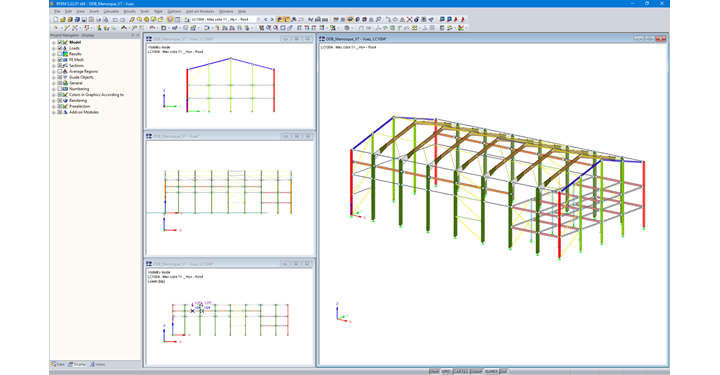Image resolution: width=720 pixels, height=375 pixels.
Task: Open the File menu
Action: click(x=57, y=11)
